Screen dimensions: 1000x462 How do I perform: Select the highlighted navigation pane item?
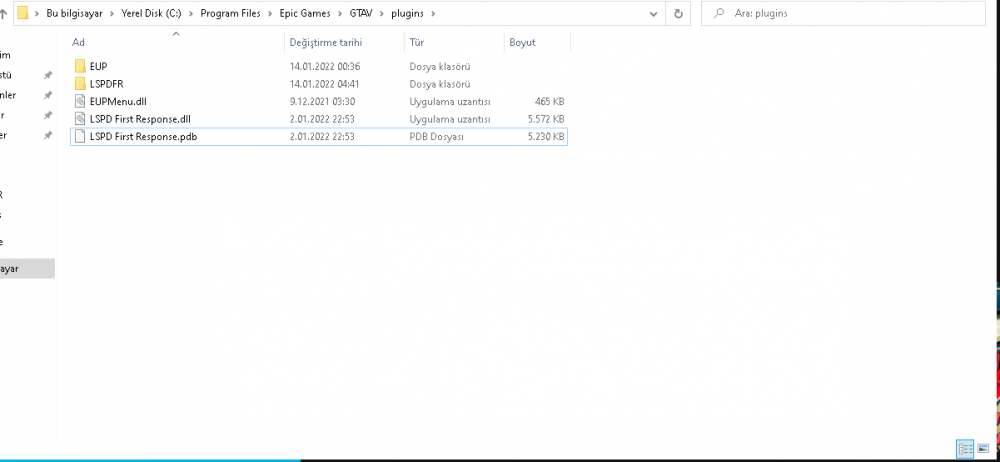tap(27, 269)
